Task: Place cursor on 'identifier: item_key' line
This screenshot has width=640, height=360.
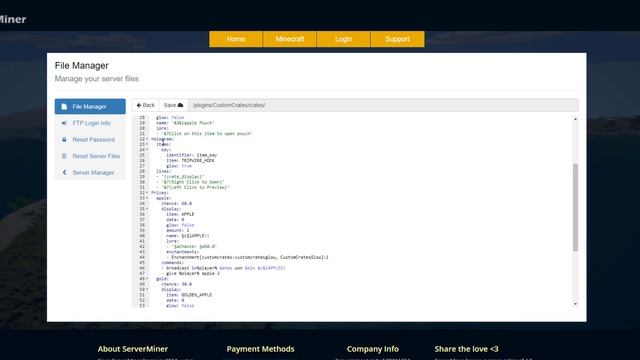Action: pos(191,155)
